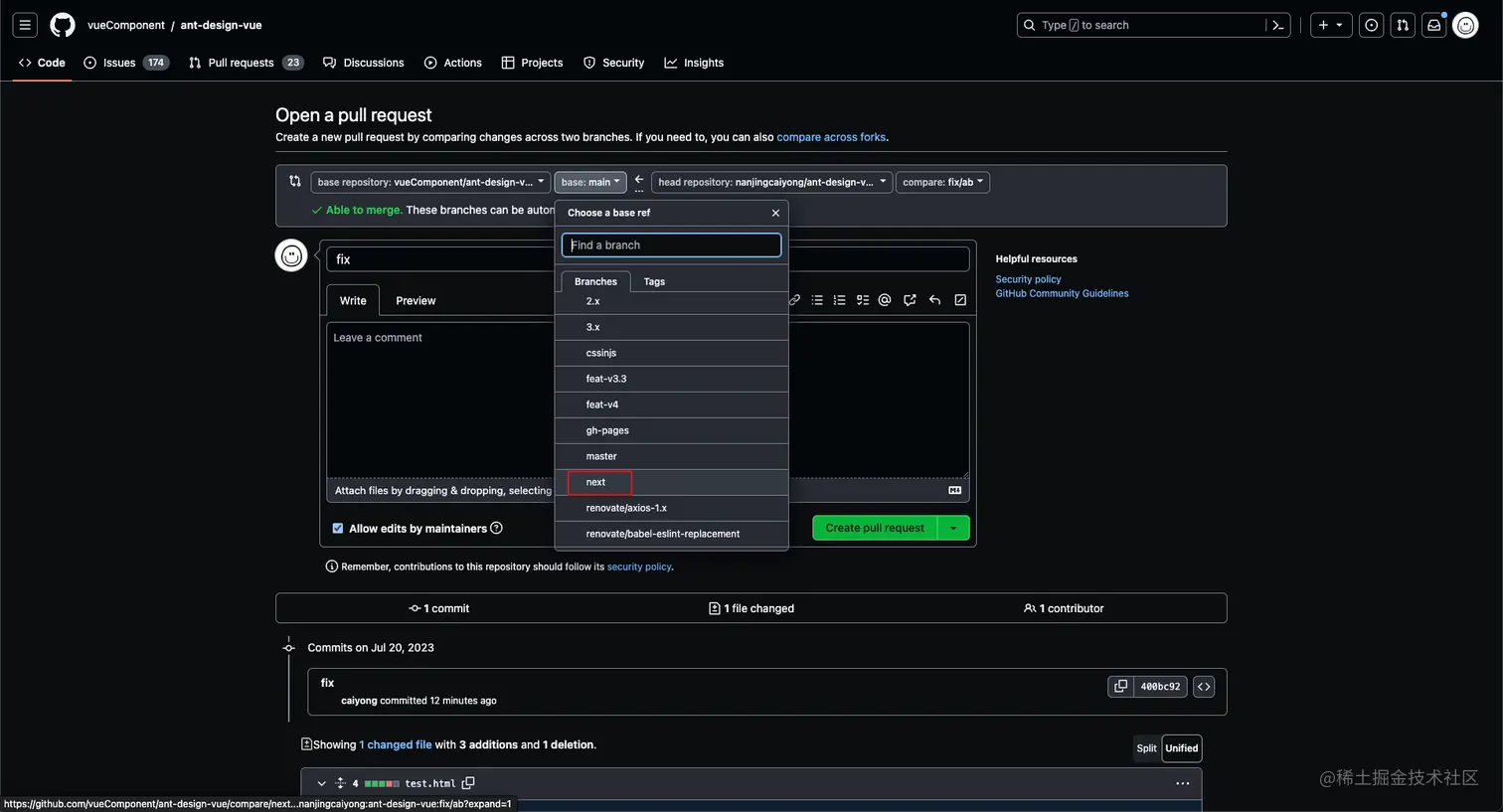Go to the GitHub home logo
1503x812 pixels.
pos(63,25)
